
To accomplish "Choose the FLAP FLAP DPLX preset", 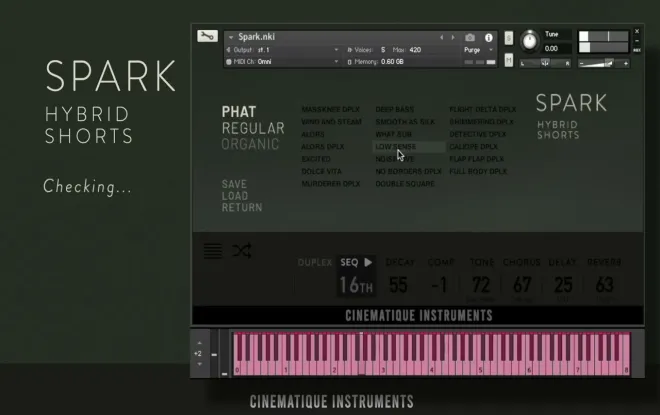I will coord(476,159).
